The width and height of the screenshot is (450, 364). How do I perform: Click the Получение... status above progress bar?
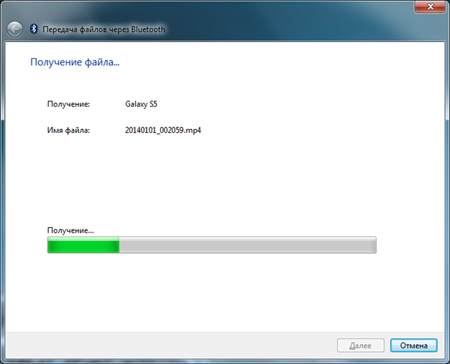click(70, 230)
